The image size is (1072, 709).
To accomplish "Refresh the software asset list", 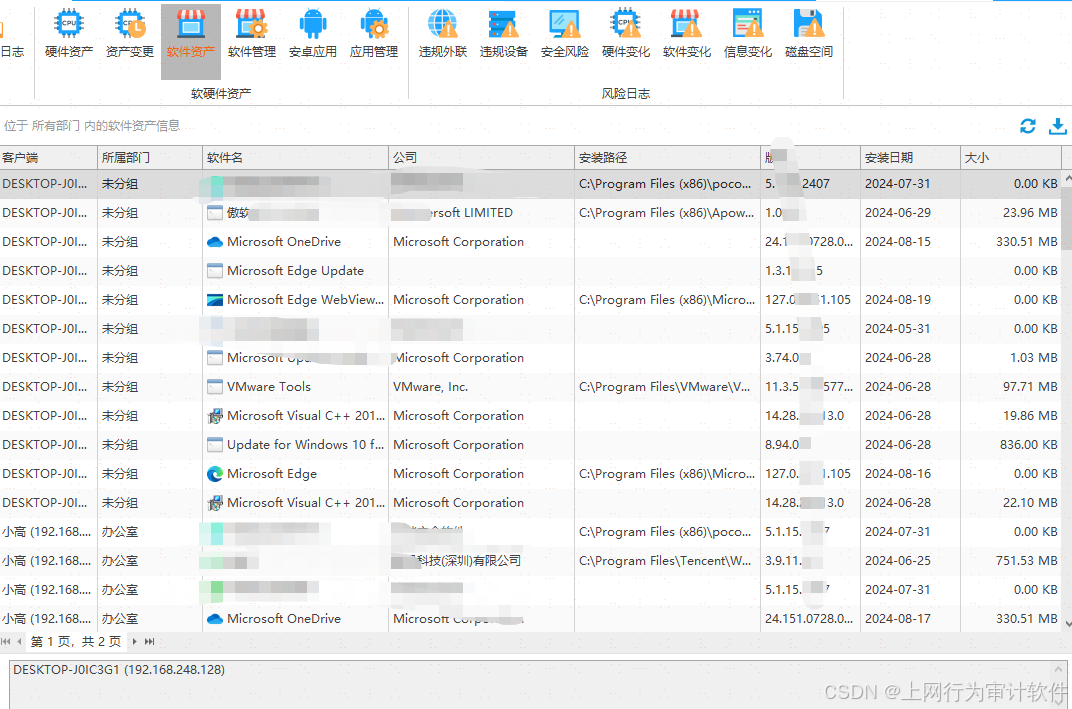I will click(x=1028, y=126).
